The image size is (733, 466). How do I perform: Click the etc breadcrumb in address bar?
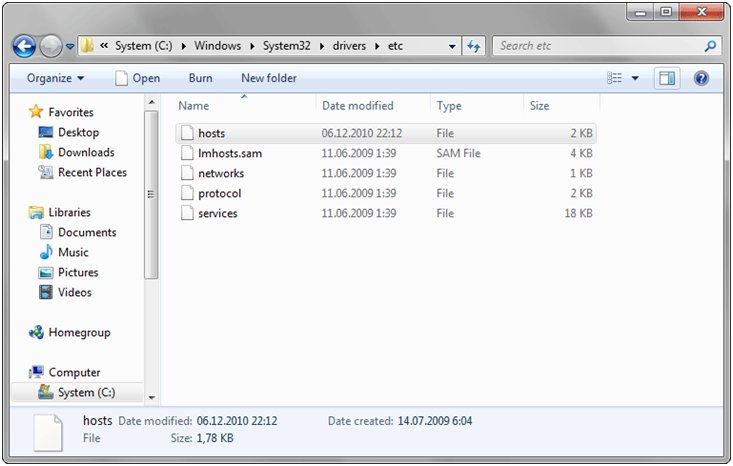395,46
